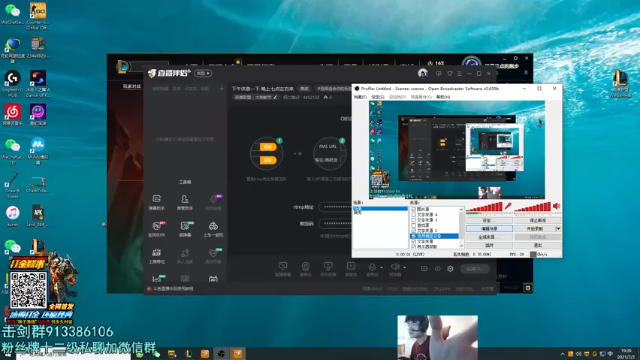Open user avatar in streaming companion header

(x=422, y=73)
